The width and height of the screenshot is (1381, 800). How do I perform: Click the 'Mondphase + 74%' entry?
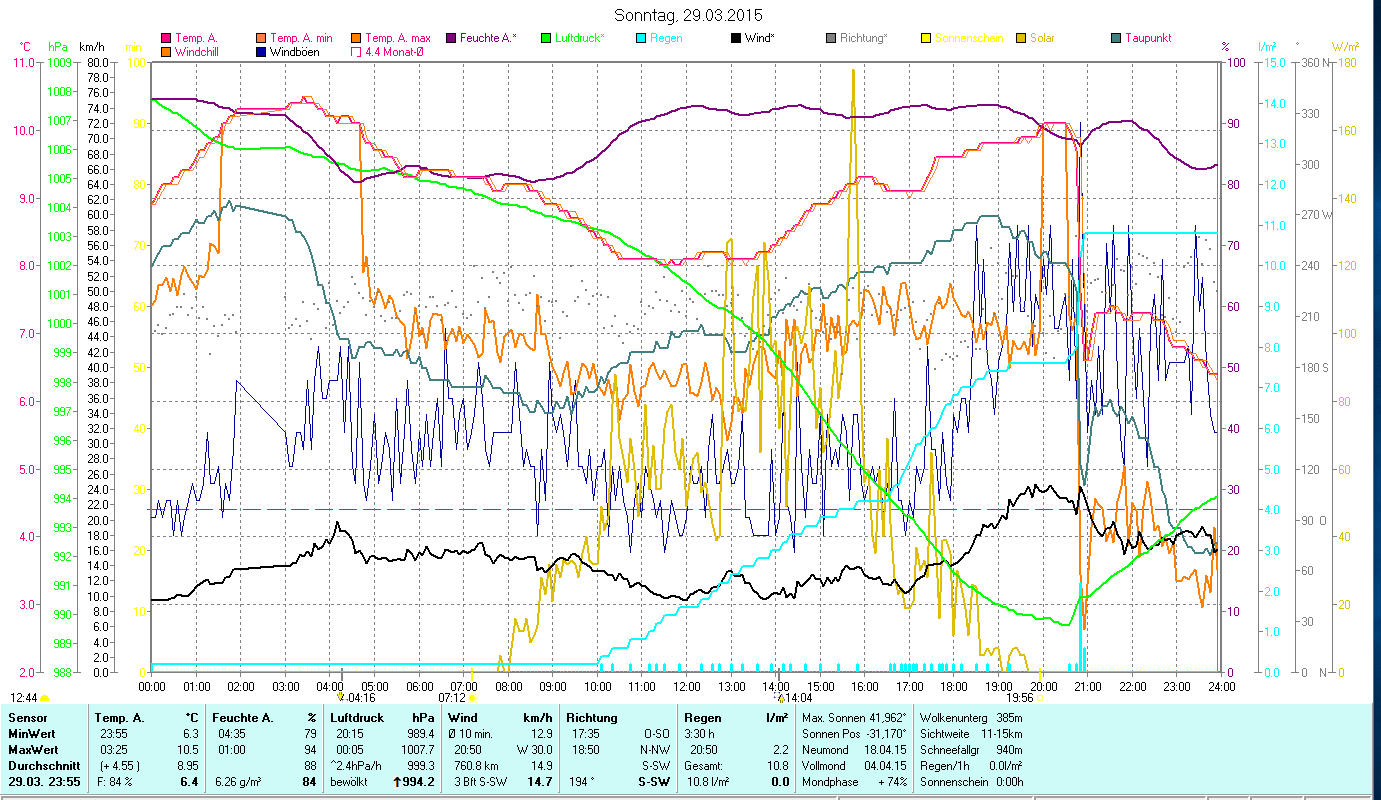[x=853, y=782]
